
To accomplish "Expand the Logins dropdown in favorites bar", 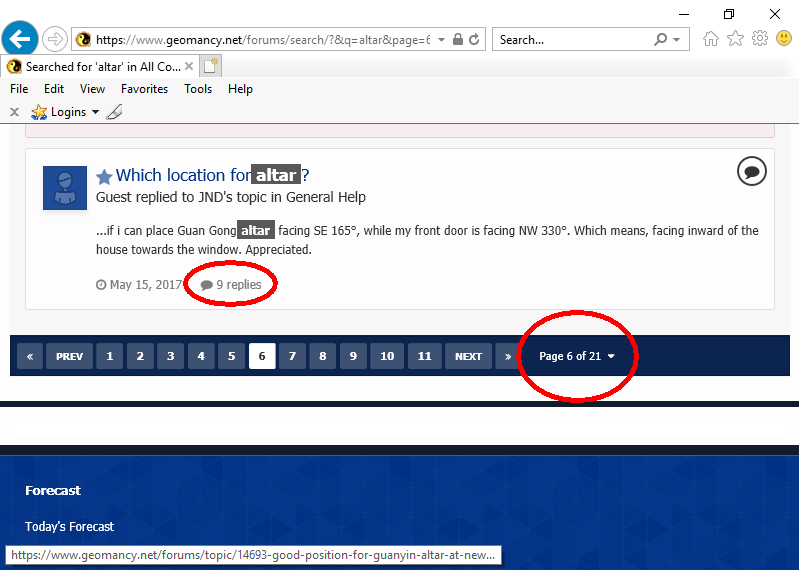I will point(95,112).
